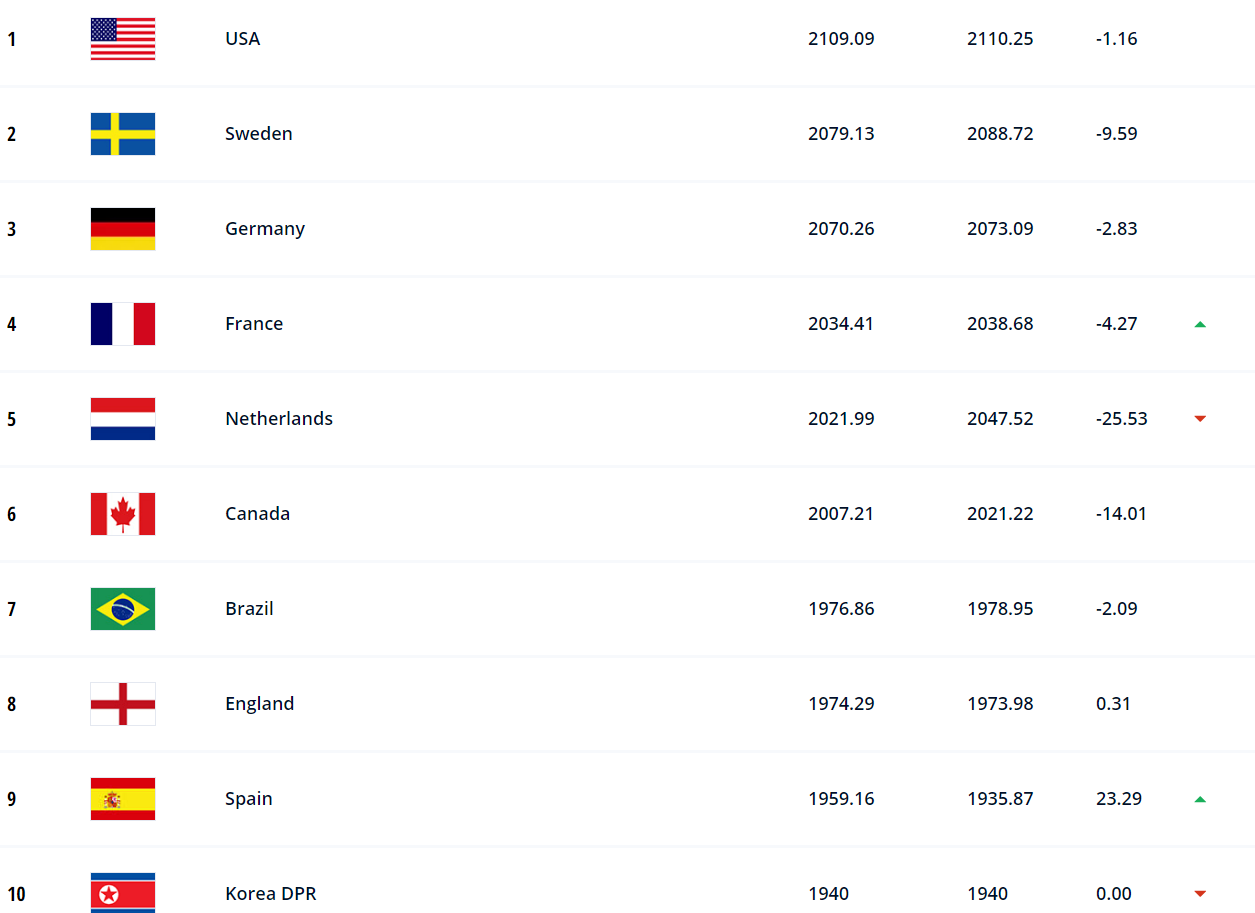Open the Netherlands team name link

click(279, 419)
